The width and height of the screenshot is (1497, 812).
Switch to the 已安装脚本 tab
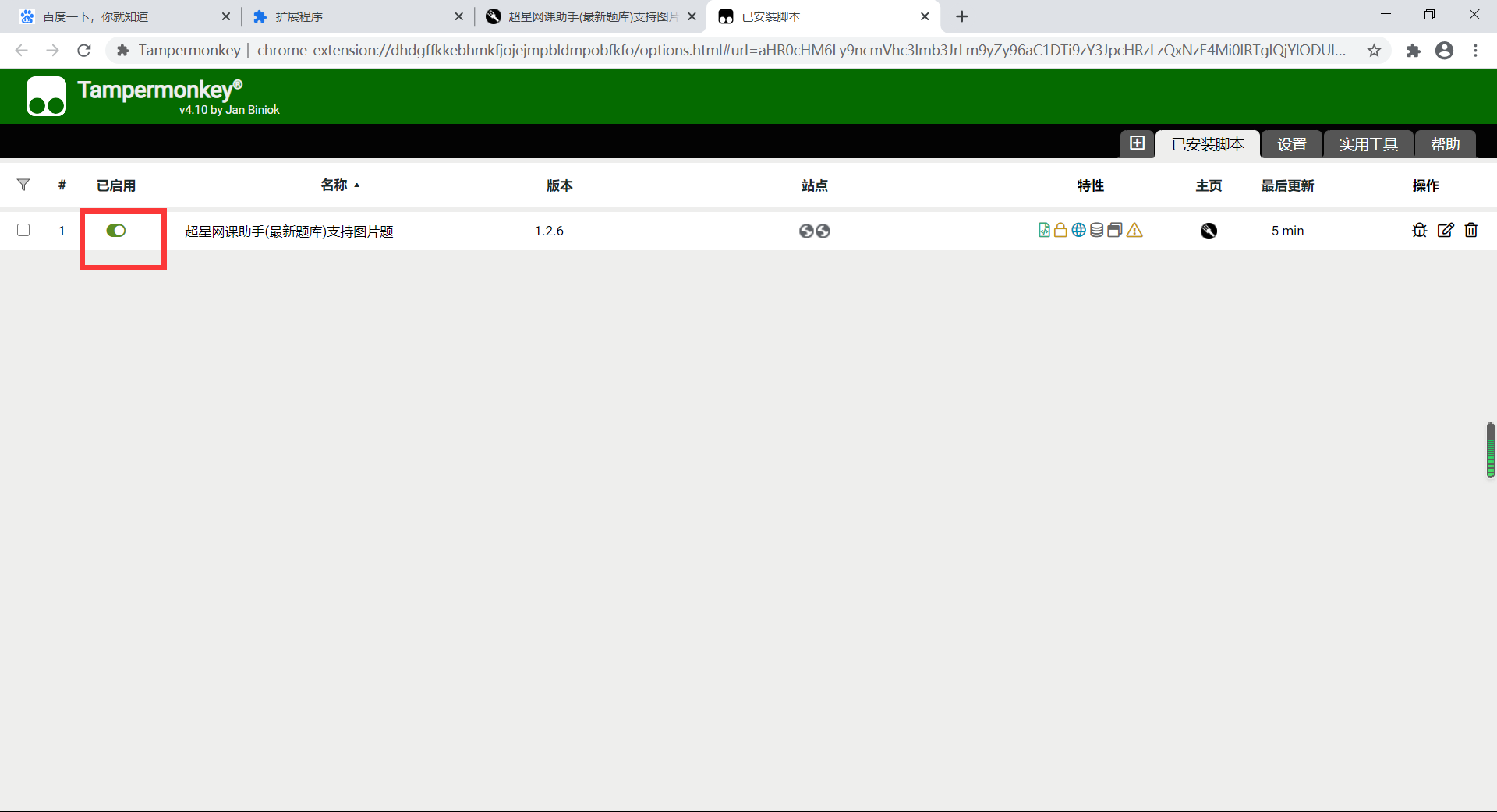[1208, 144]
